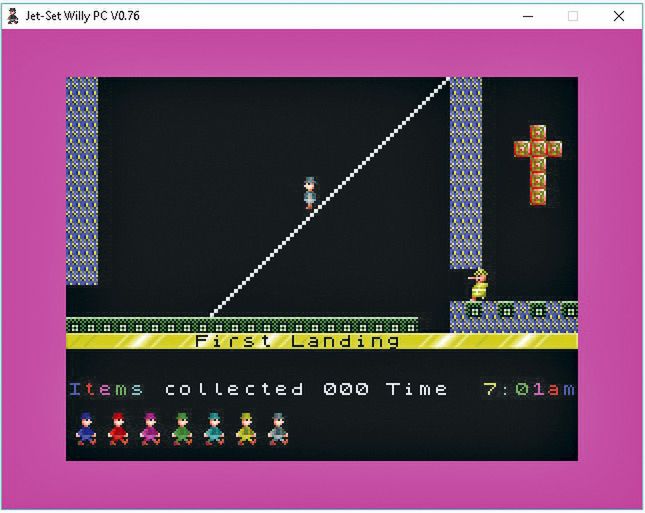Click the white diagonal staircase ramp
Image resolution: width=645 pixels, height=513 pixels.
[329, 197]
